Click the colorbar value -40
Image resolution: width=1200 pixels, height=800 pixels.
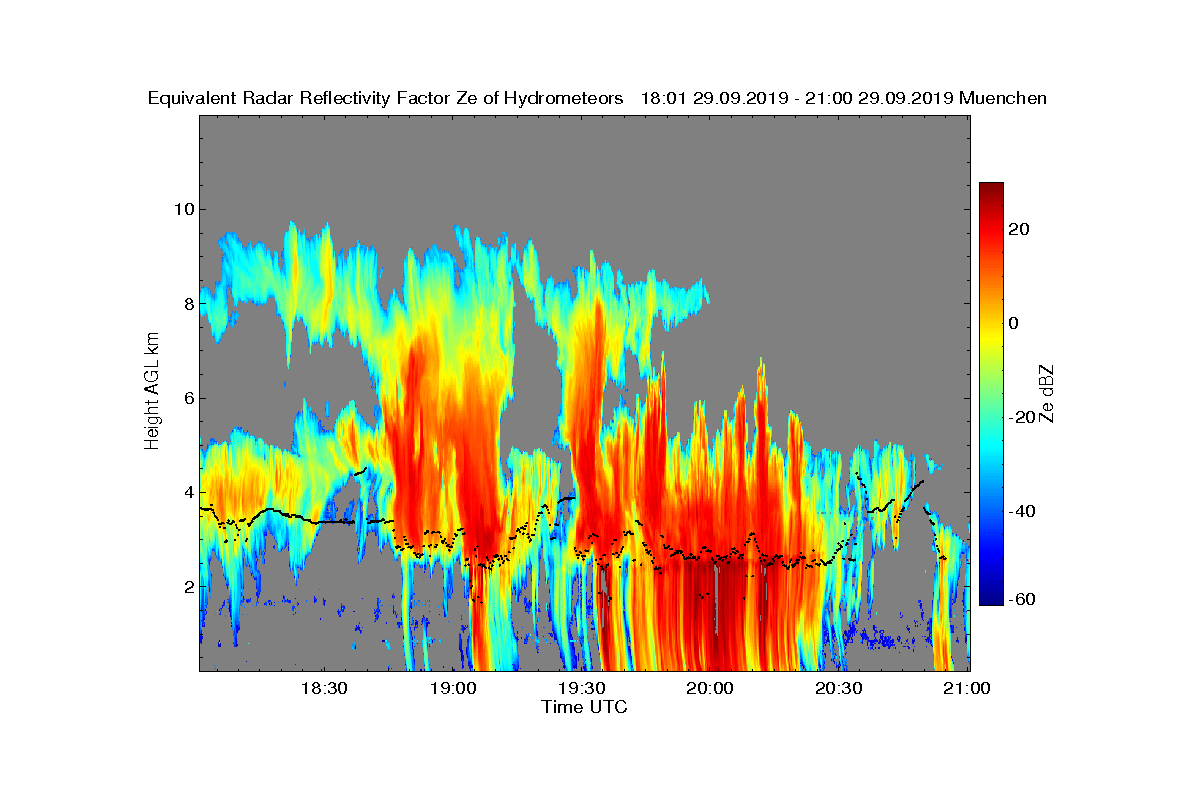(x=1023, y=511)
